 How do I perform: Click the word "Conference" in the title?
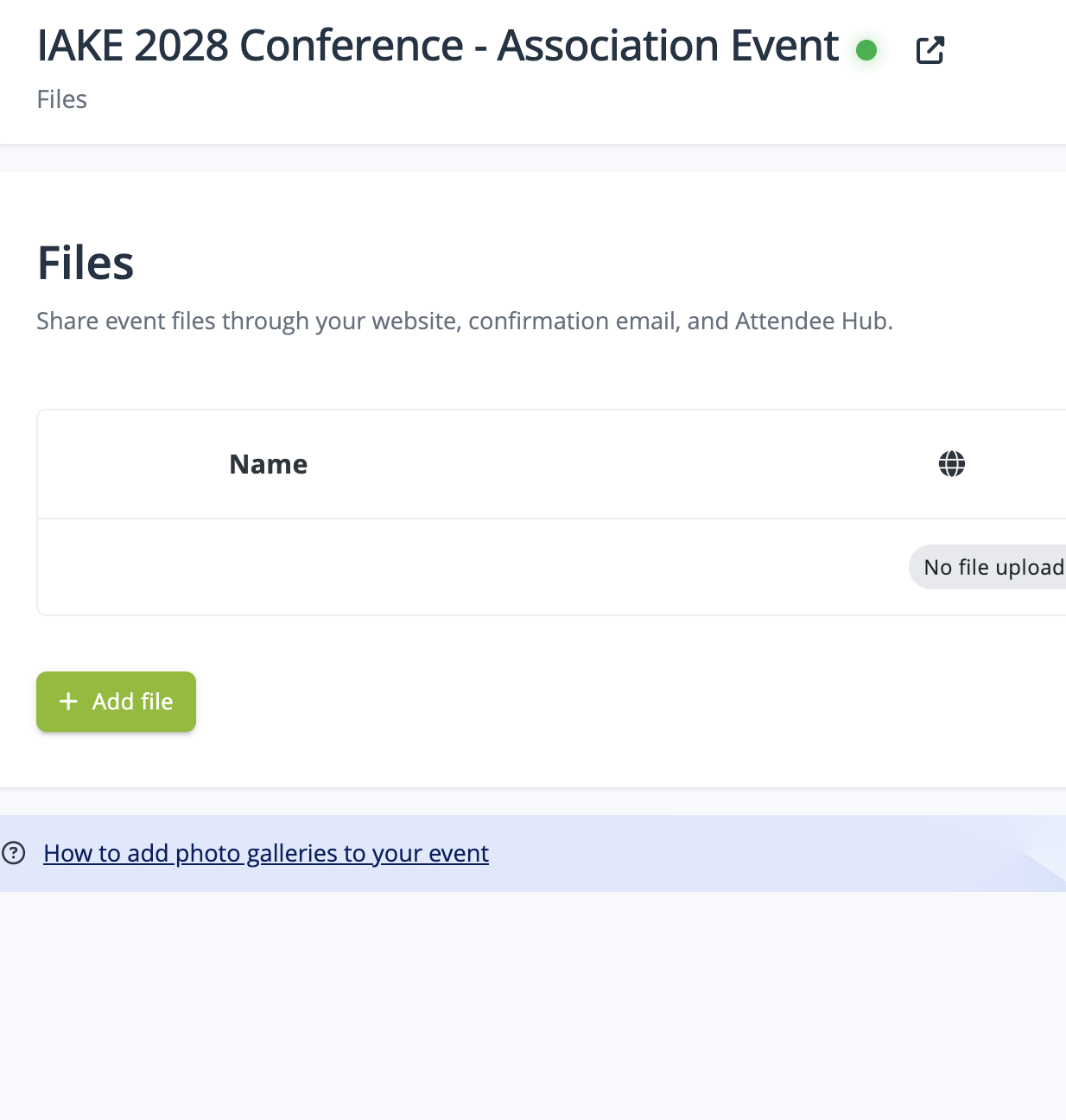351,46
